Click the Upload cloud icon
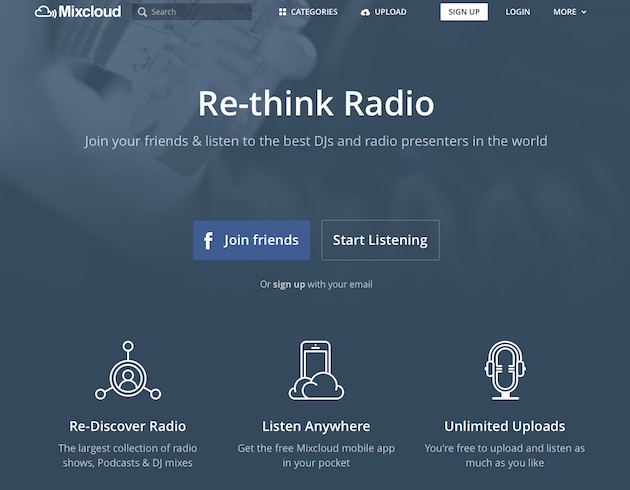This screenshot has height=490, width=630. [365, 12]
